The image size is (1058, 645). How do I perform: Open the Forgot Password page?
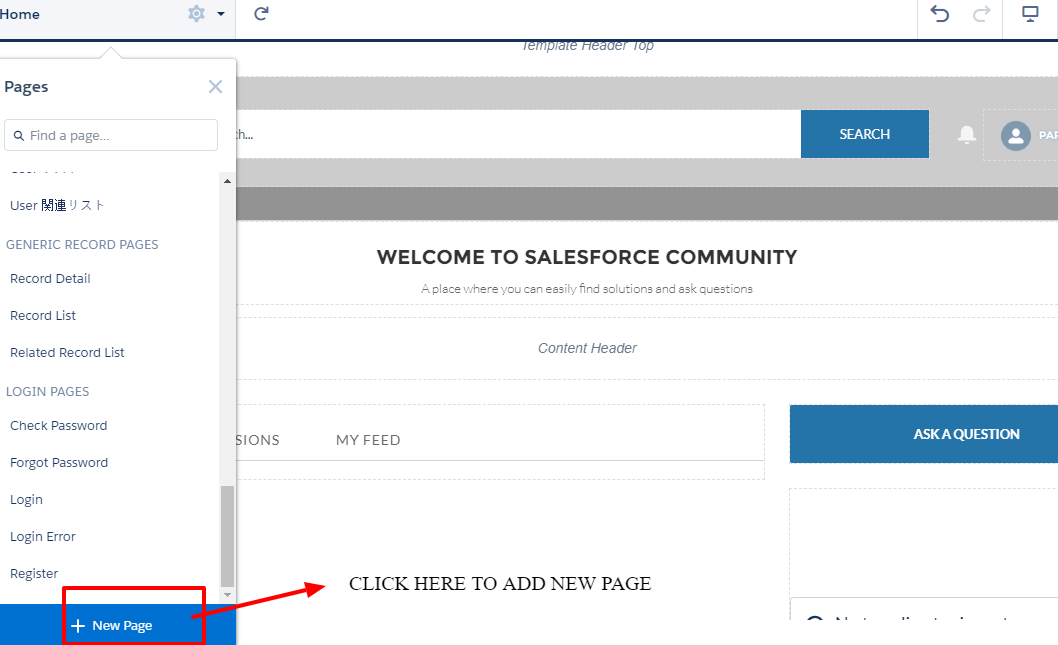pyautogui.click(x=59, y=463)
